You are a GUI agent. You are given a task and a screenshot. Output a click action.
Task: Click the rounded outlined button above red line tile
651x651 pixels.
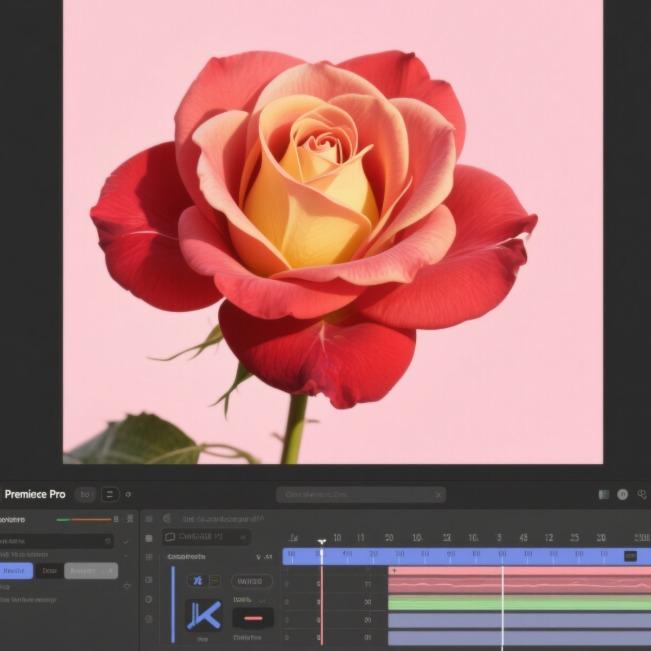252,581
